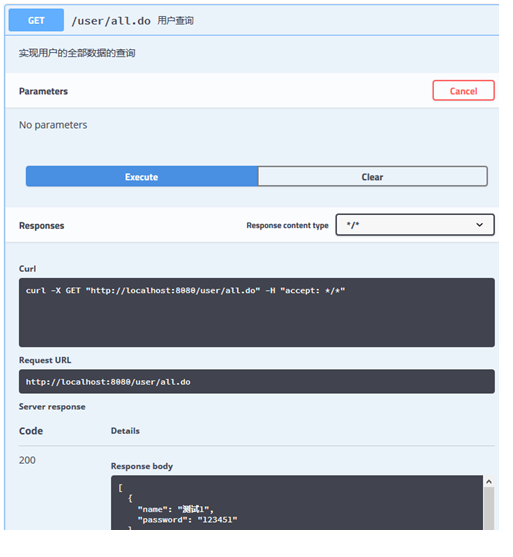Viewport: 513px width, 557px height.
Task: Click the "Code" column header
Action: coord(31,431)
